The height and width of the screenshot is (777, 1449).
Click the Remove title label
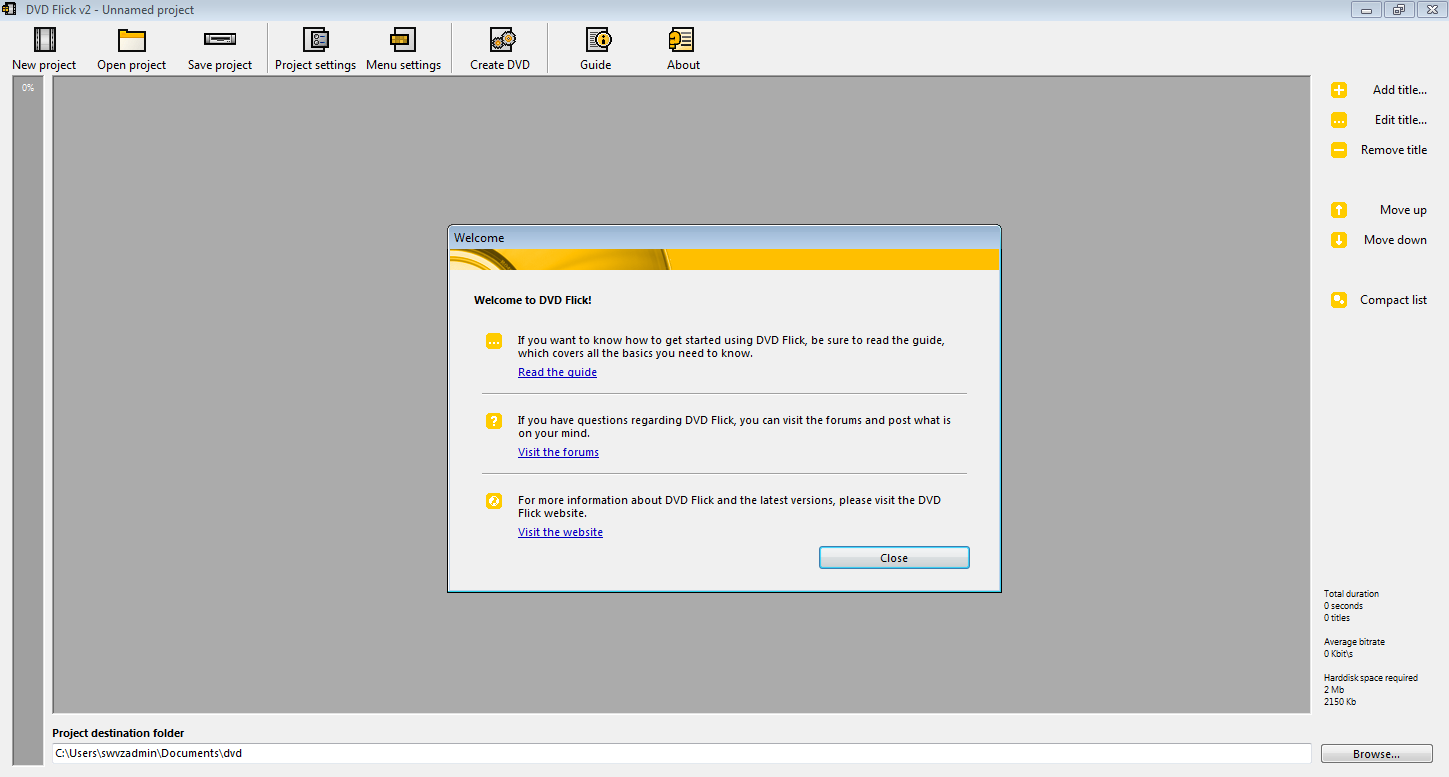[x=1394, y=150]
